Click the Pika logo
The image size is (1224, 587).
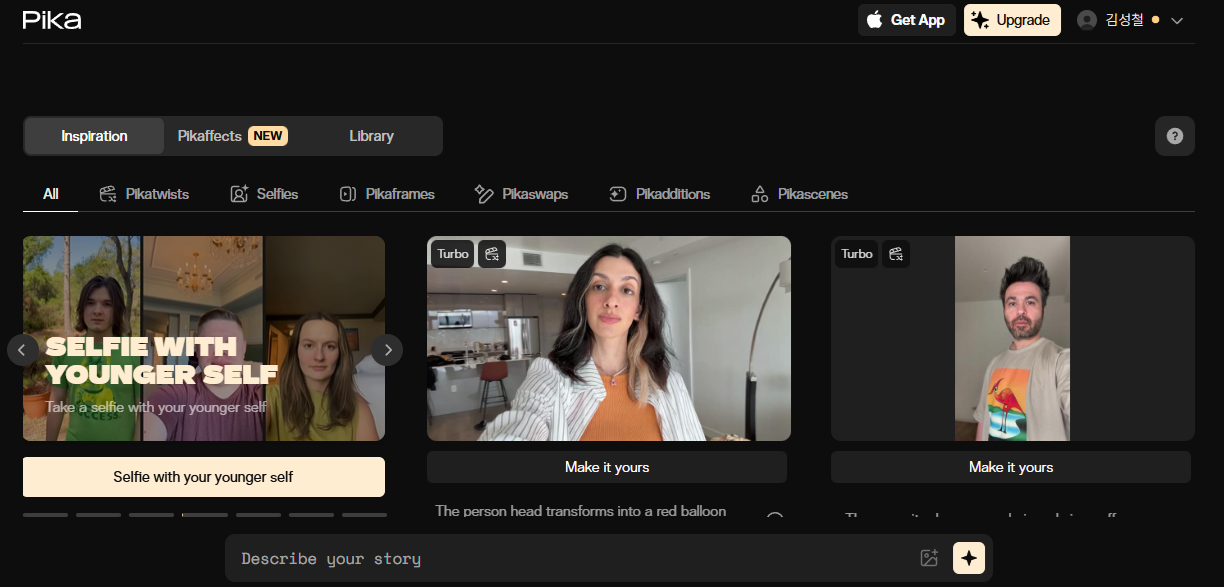(52, 20)
